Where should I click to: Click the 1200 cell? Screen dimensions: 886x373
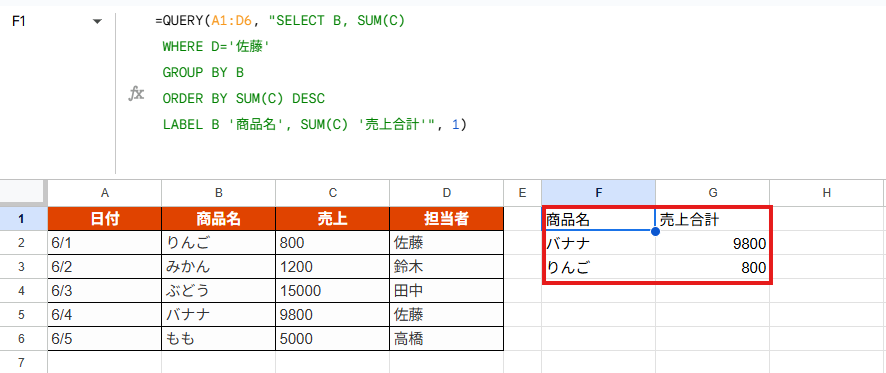[333, 267]
